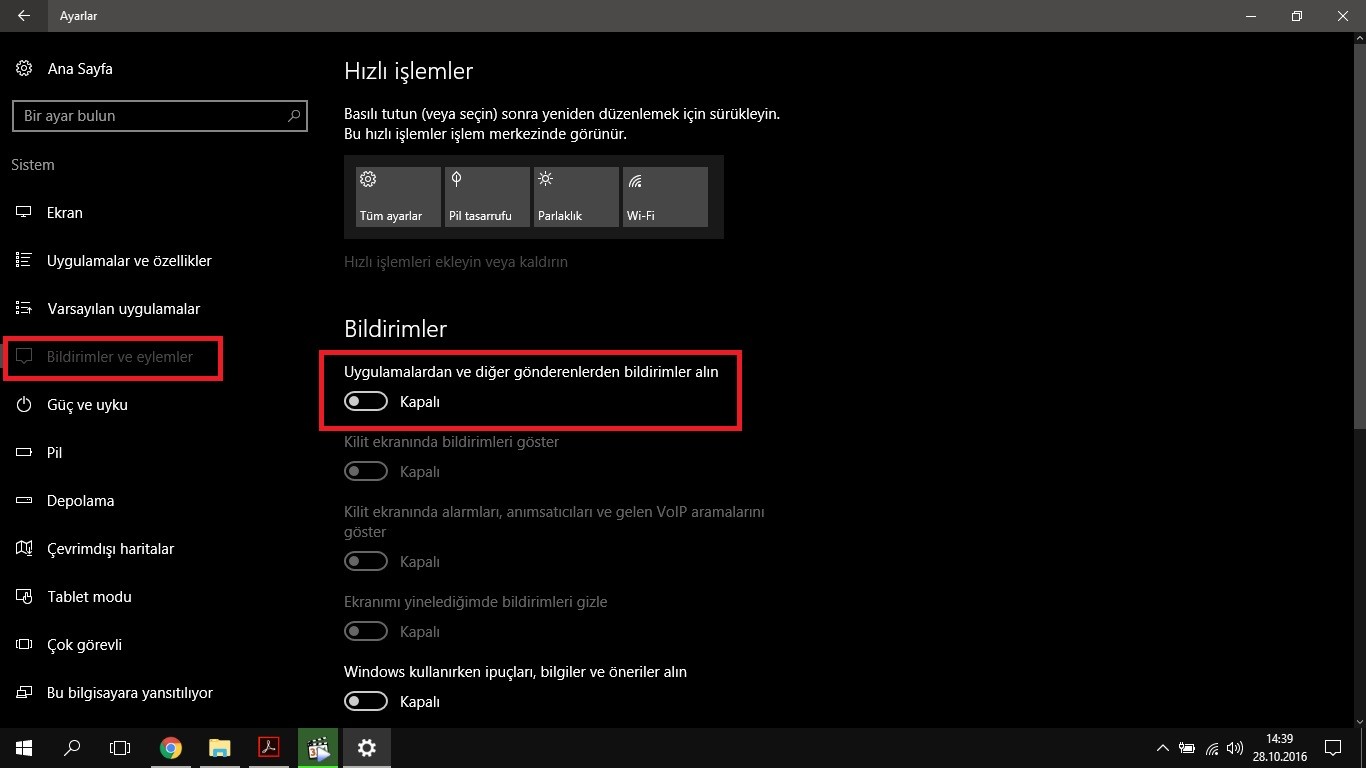Open Task View from taskbar
This screenshot has width=1366, height=768.
point(120,748)
